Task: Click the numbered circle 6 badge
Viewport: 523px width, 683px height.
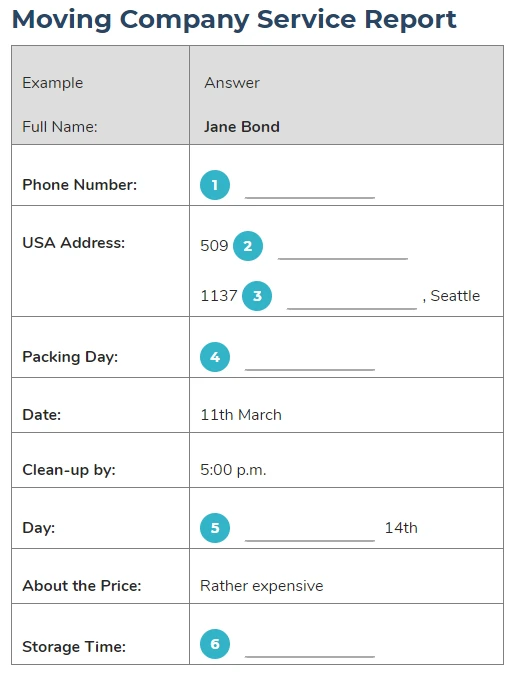Action: click(215, 644)
